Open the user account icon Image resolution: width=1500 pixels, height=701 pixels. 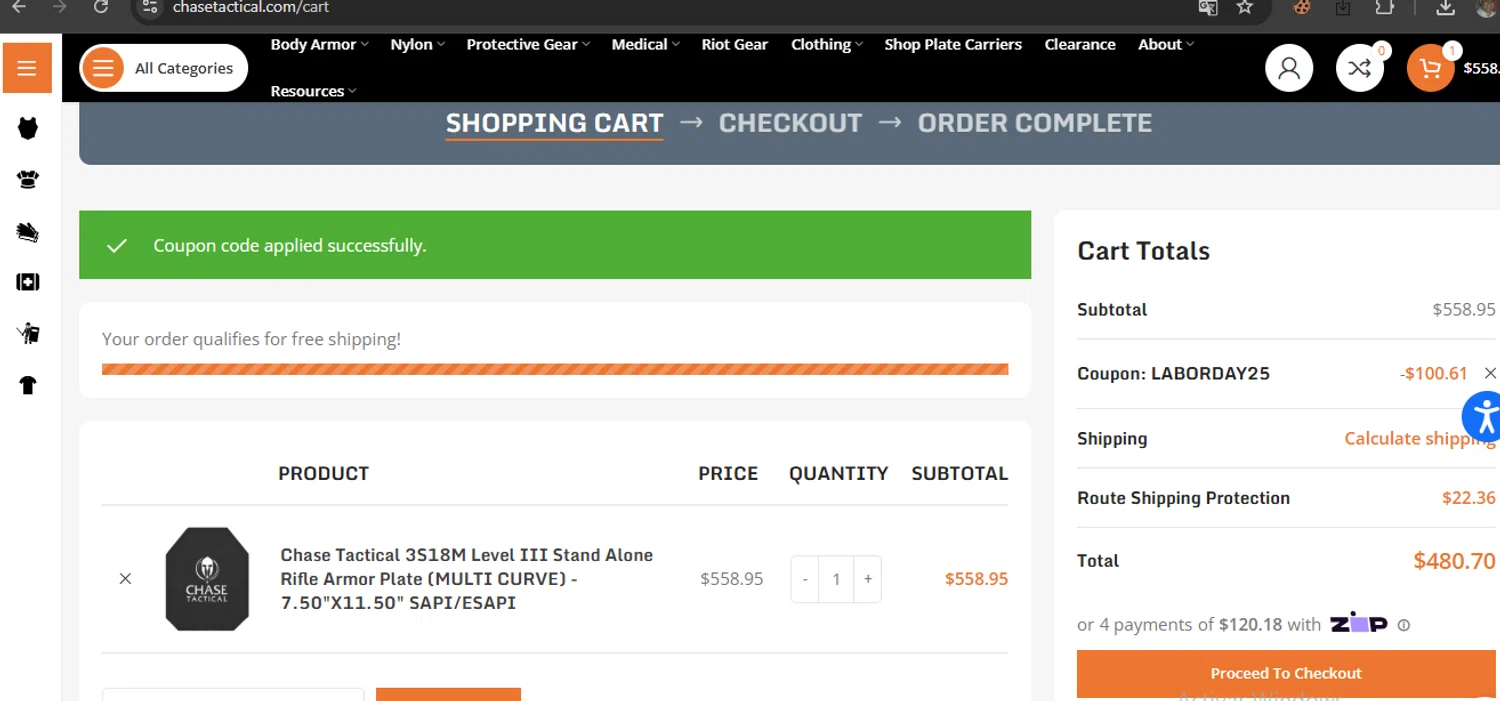point(1289,68)
